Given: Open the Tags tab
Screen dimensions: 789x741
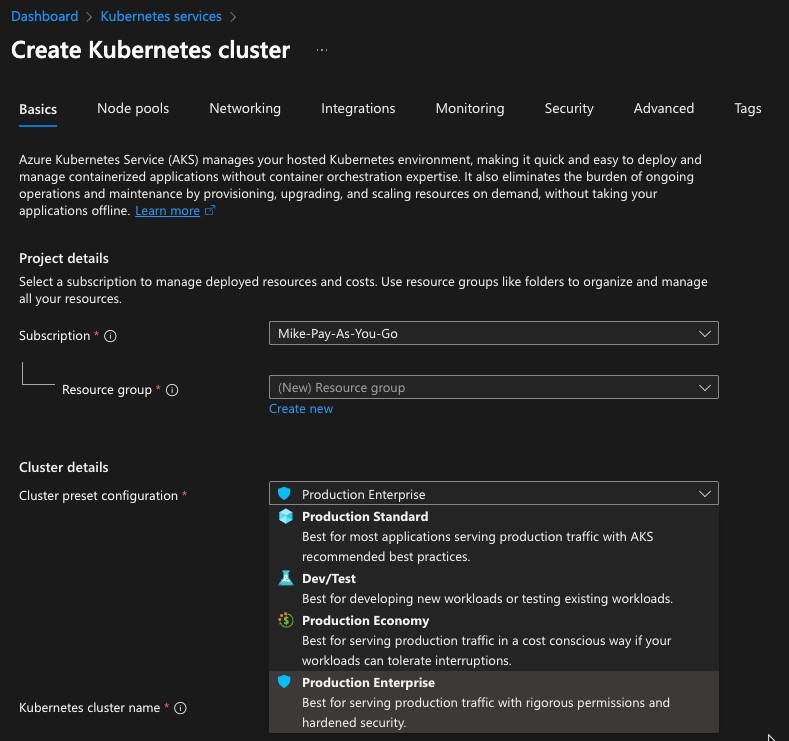Looking at the screenshot, I should point(748,109).
